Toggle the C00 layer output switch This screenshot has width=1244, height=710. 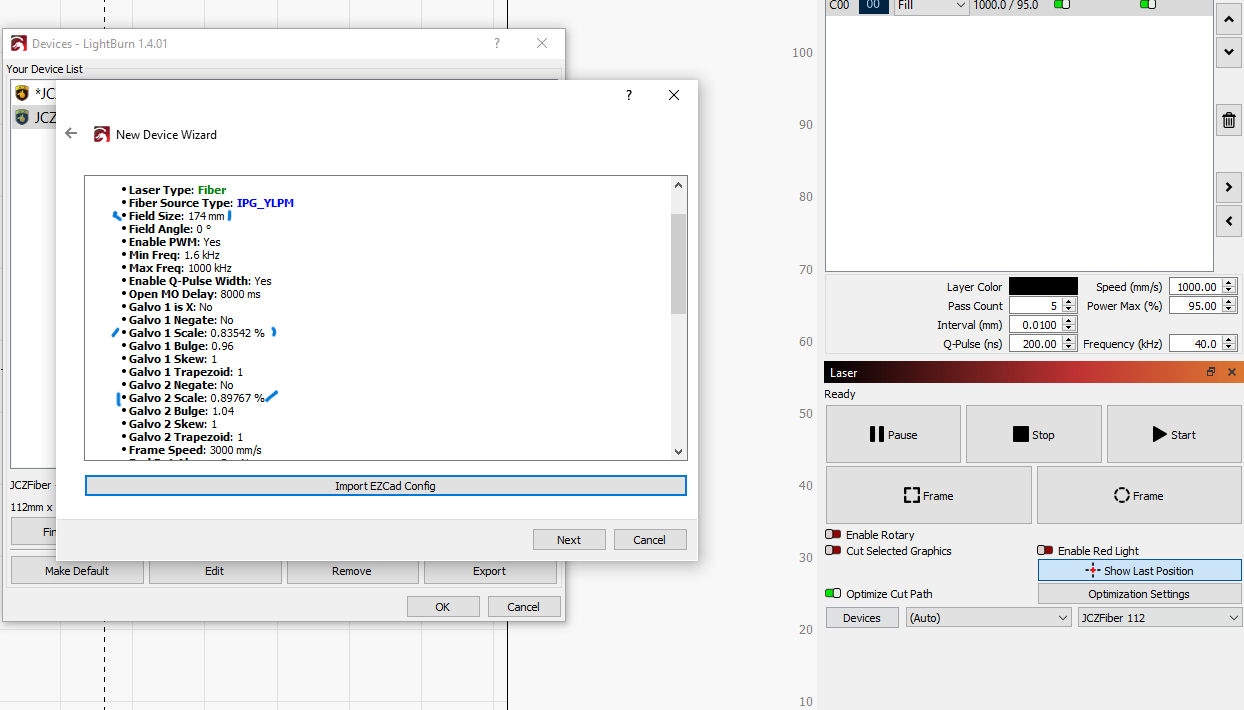click(x=1062, y=5)
